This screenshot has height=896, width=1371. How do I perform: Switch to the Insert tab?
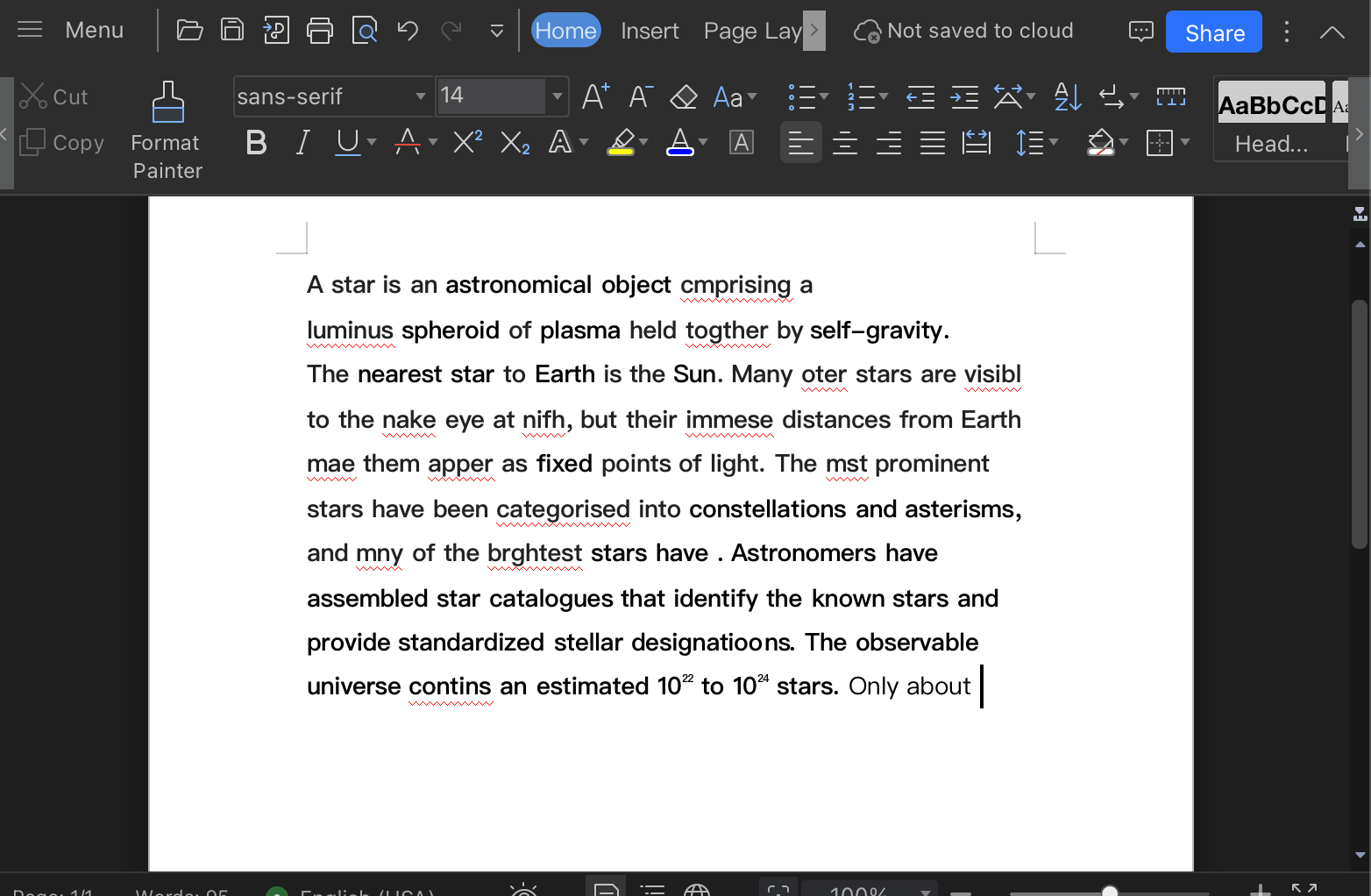(650, 30)
